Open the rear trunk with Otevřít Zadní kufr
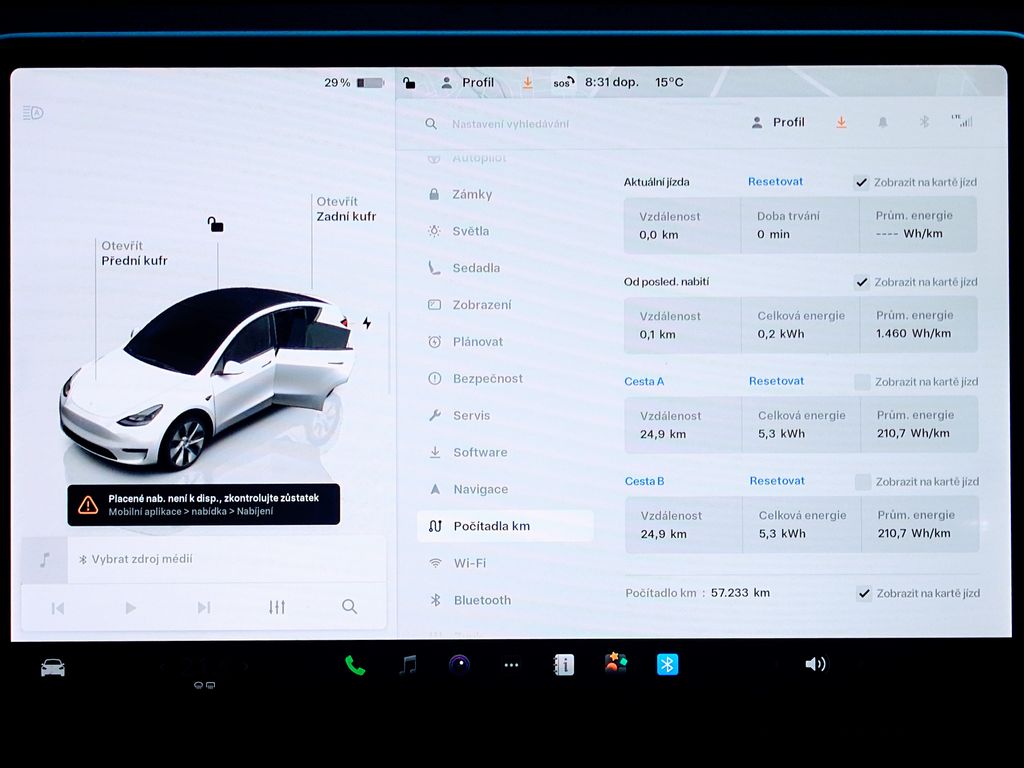 pyautogui.click(x=346, y=209)
